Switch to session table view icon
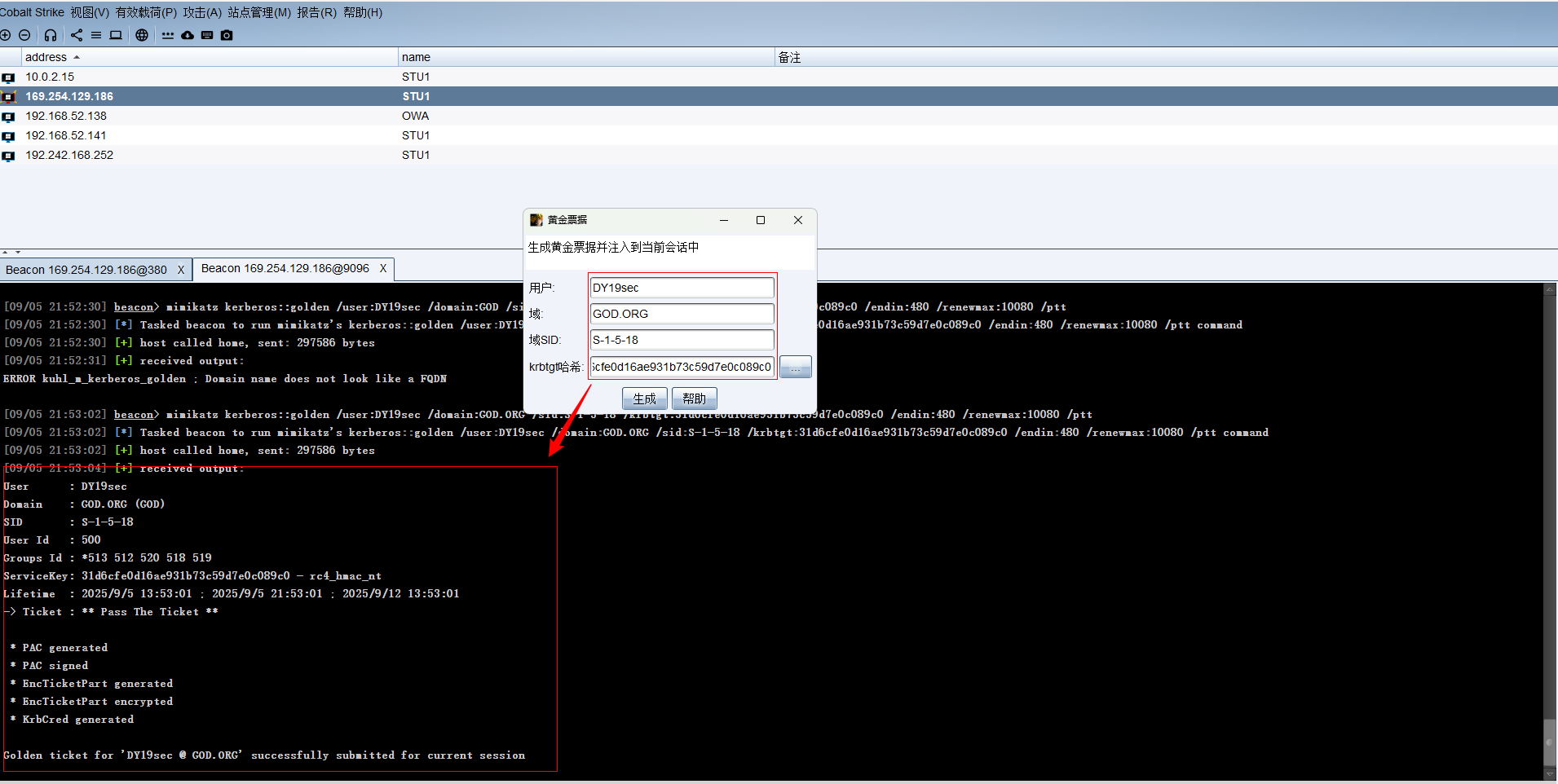 96,35
